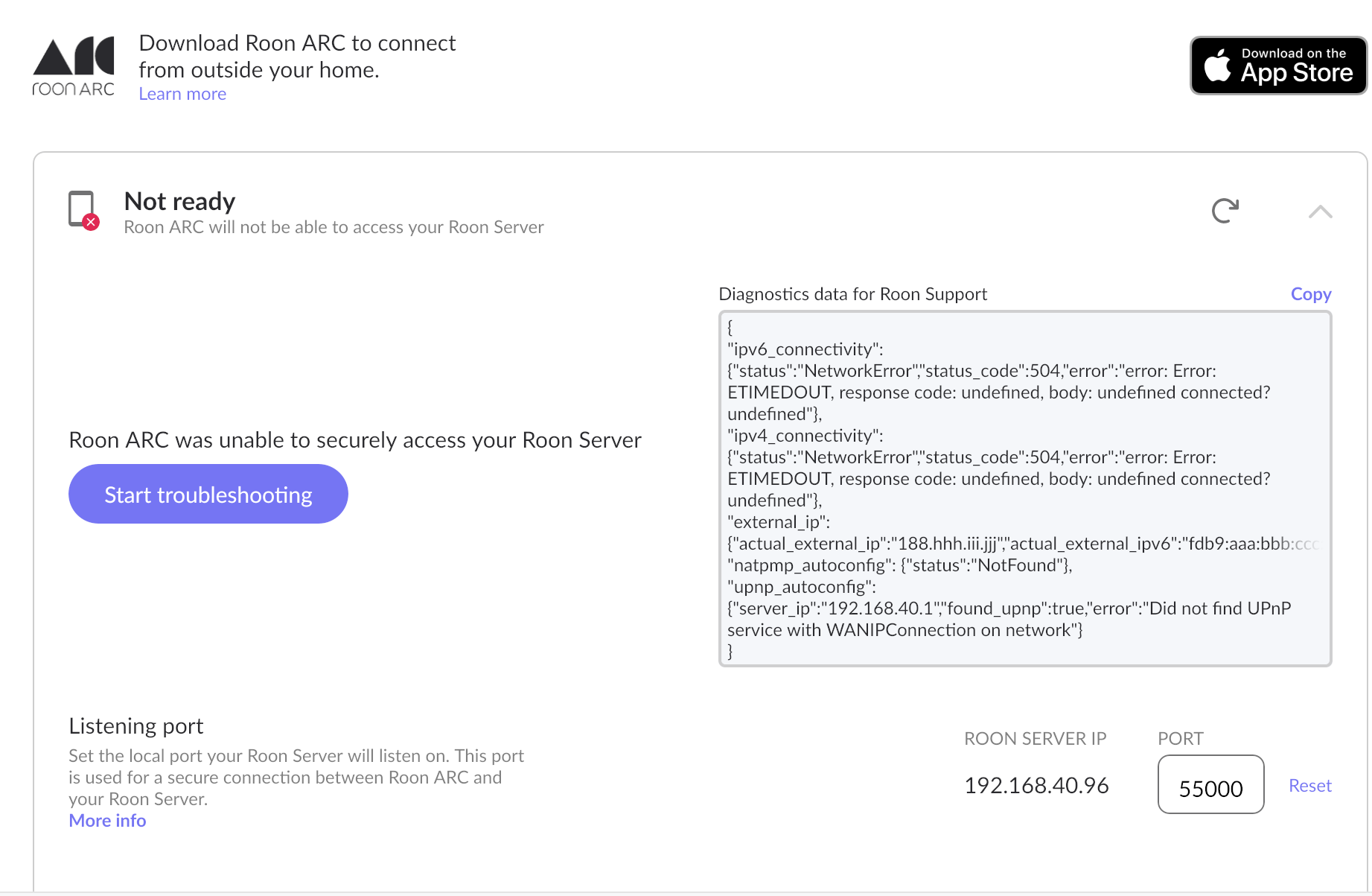Image resolution: width=1372 pixels, height=896 pixels.
Task: Click the port field showing 55000
Action: (1210, 785)
